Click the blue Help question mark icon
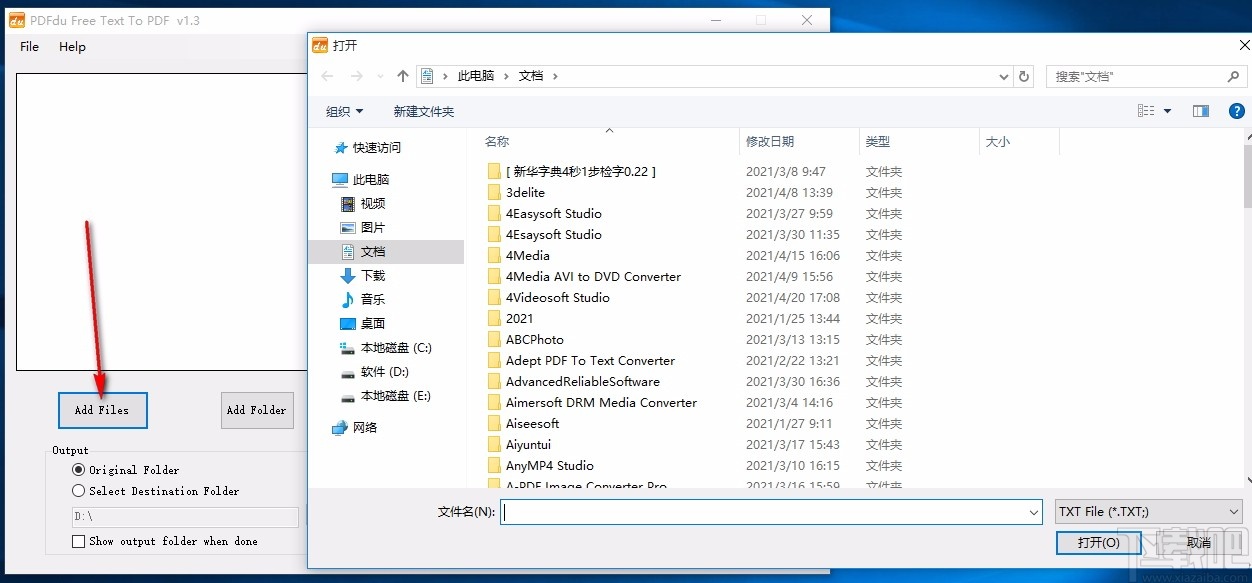 click(1237, 110)
